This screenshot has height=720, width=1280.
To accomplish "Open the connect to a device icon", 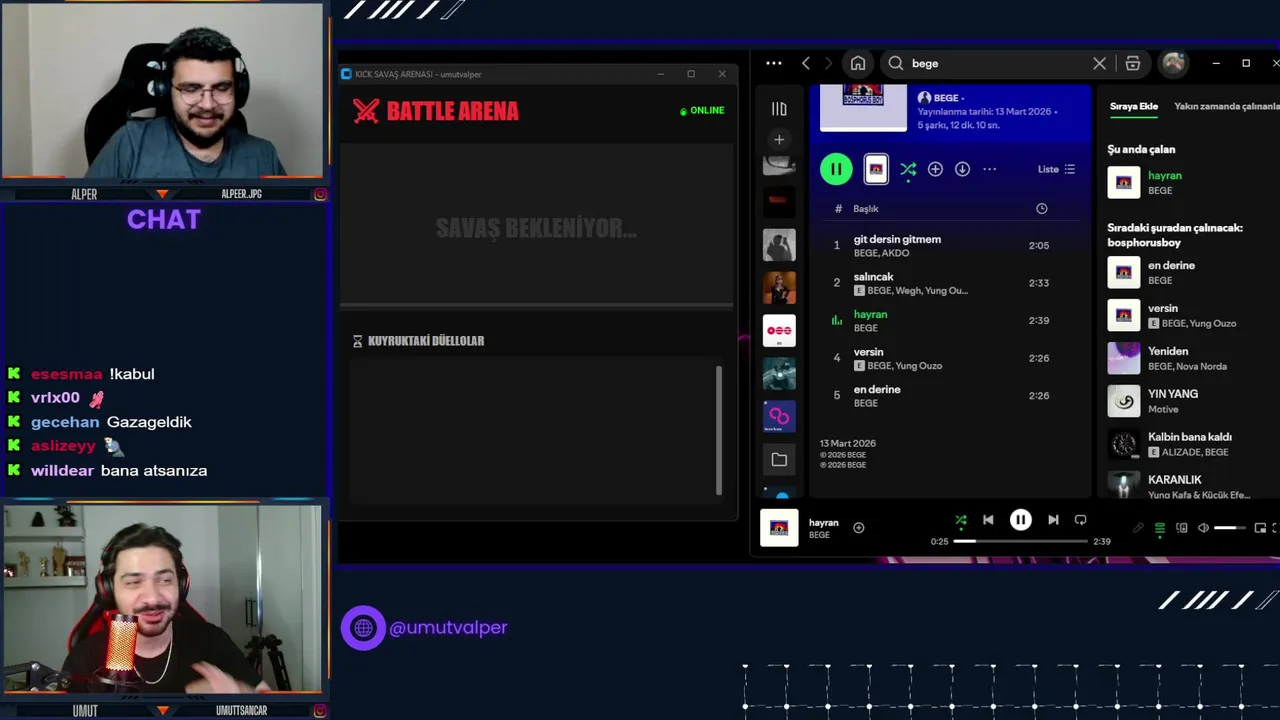I will coord(1182,528).
